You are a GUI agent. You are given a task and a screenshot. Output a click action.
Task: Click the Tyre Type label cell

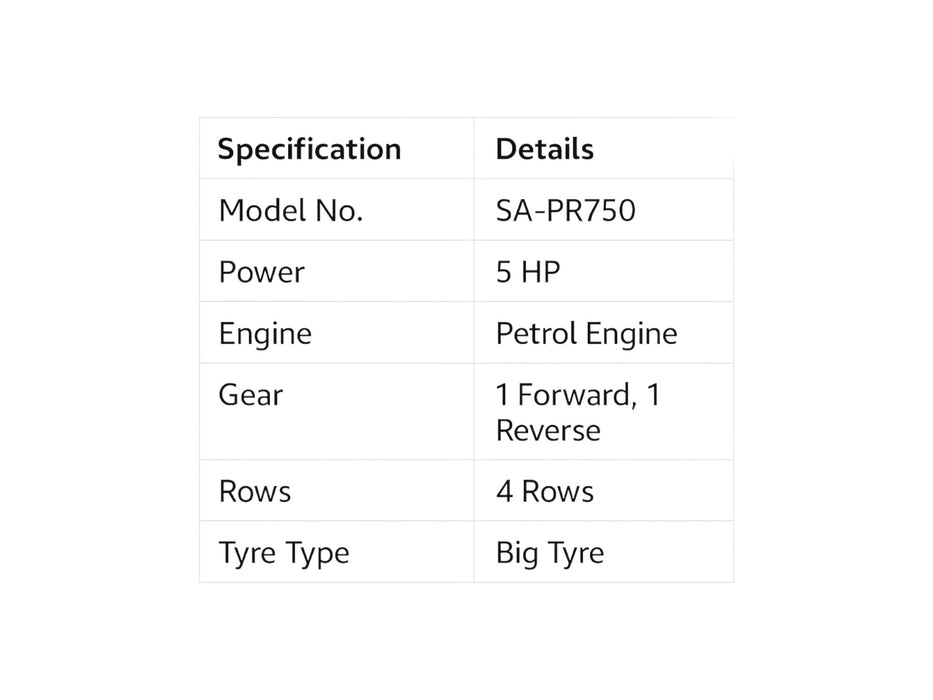point(284,553)
